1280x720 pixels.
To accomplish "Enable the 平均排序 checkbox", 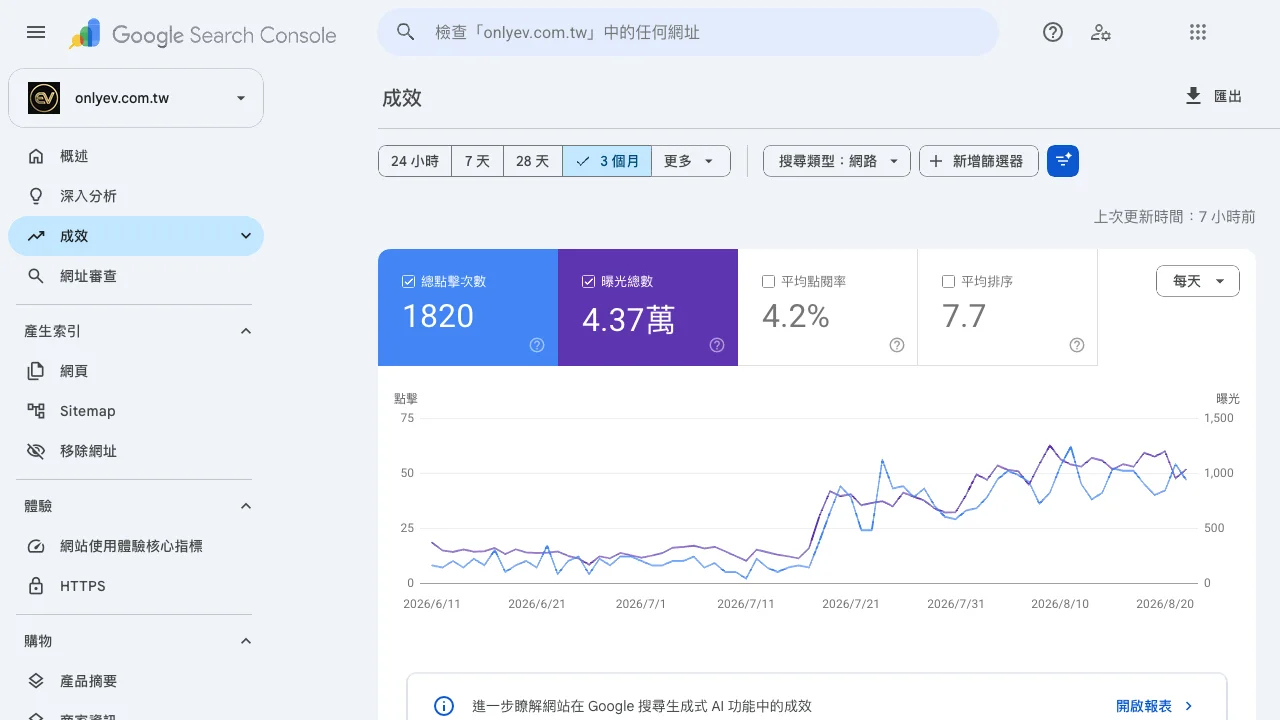I will click(948, 282).
